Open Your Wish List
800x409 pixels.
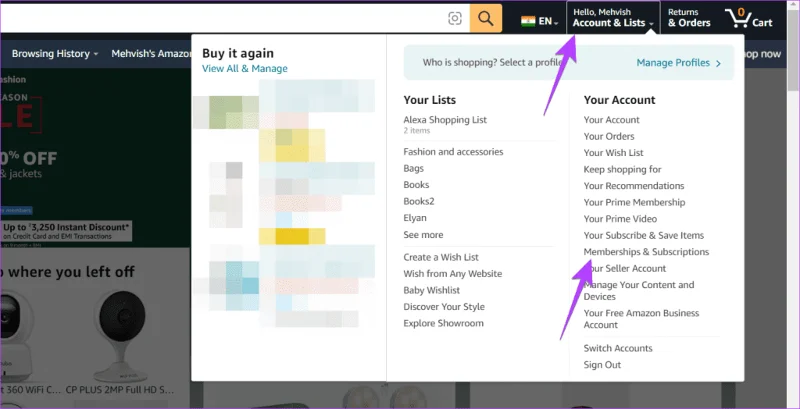[x=613, y=152]
